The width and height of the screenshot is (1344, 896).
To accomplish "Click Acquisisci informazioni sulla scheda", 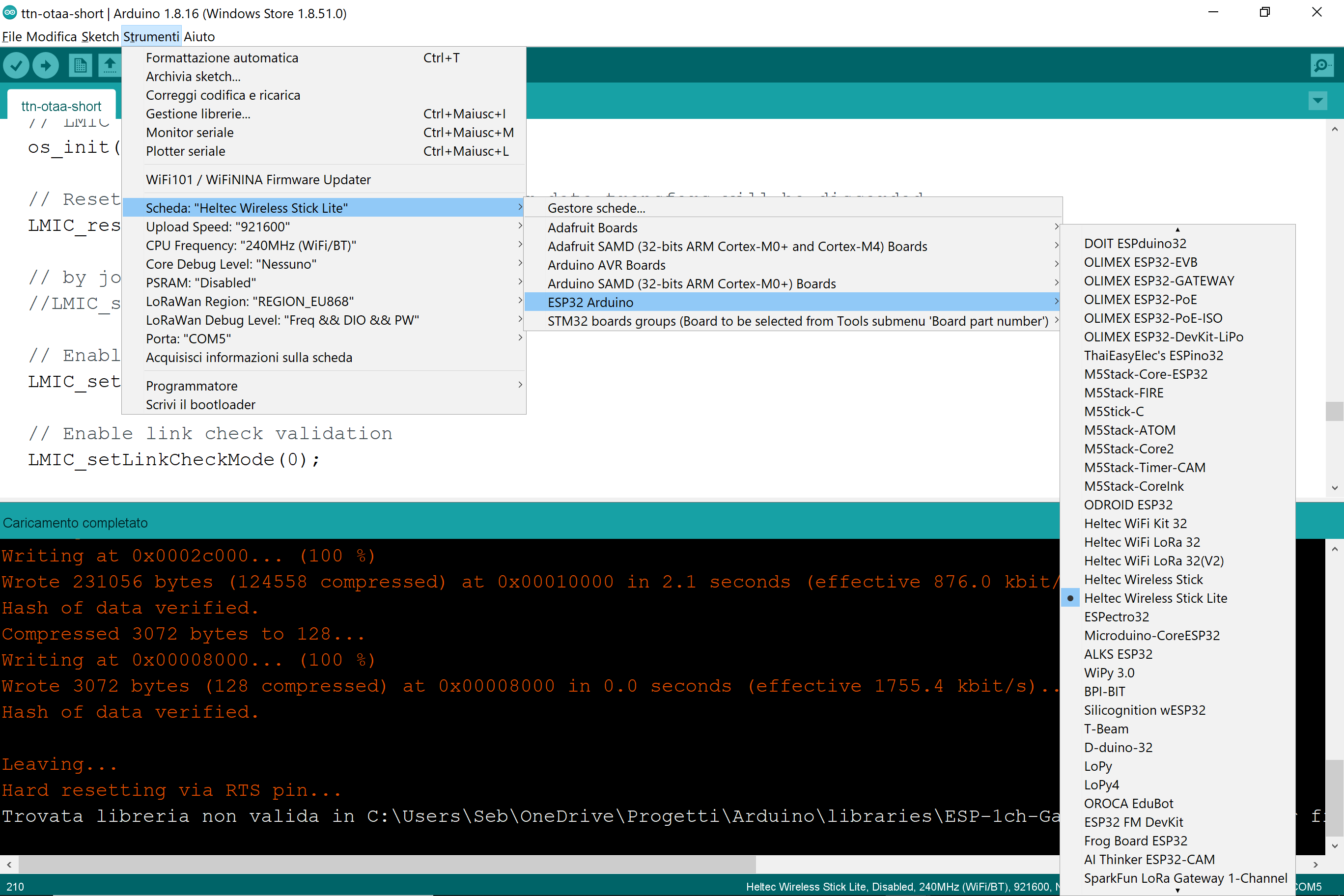I will (x=323, y=358).
